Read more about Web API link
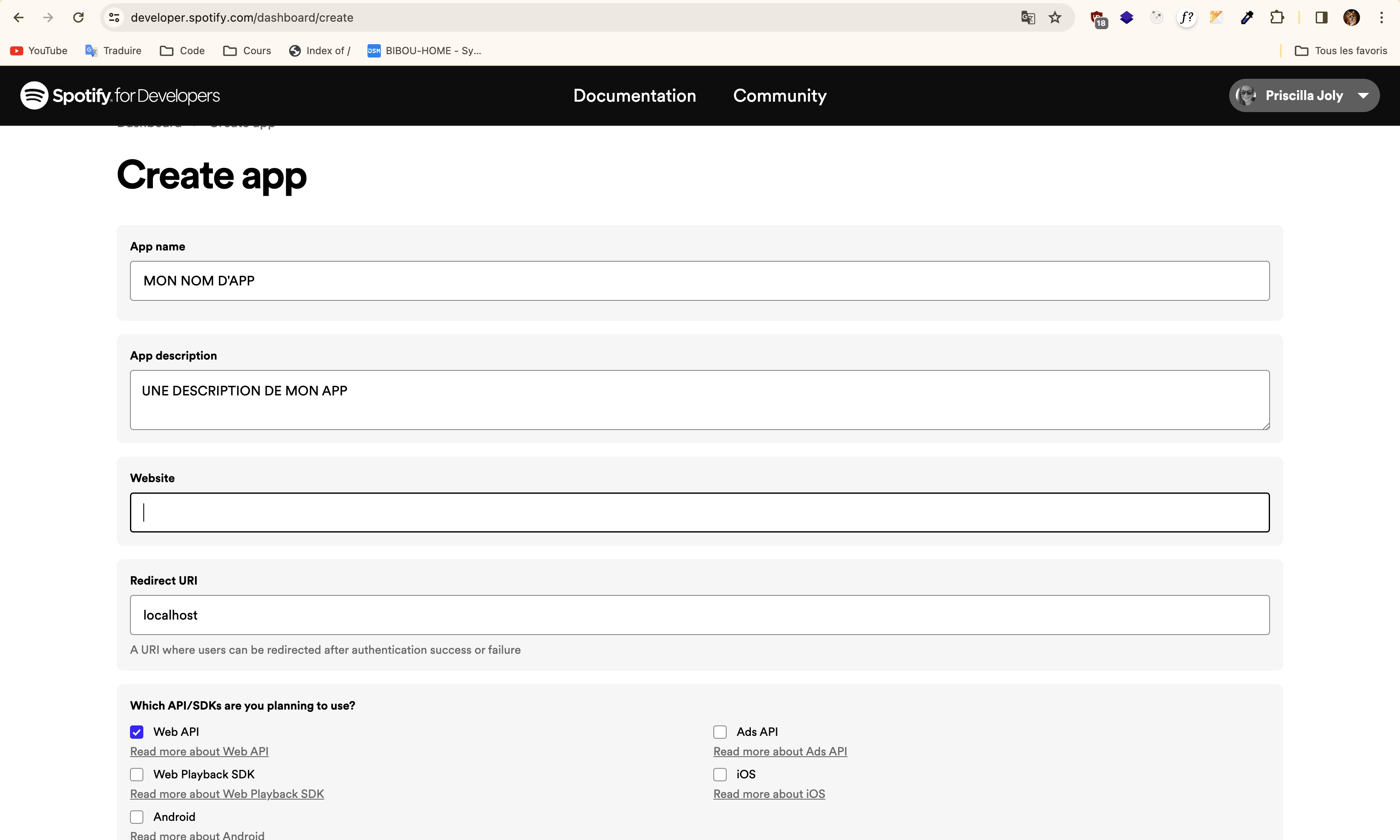This screenshot has width=1400, height=840. click(199, 751)
